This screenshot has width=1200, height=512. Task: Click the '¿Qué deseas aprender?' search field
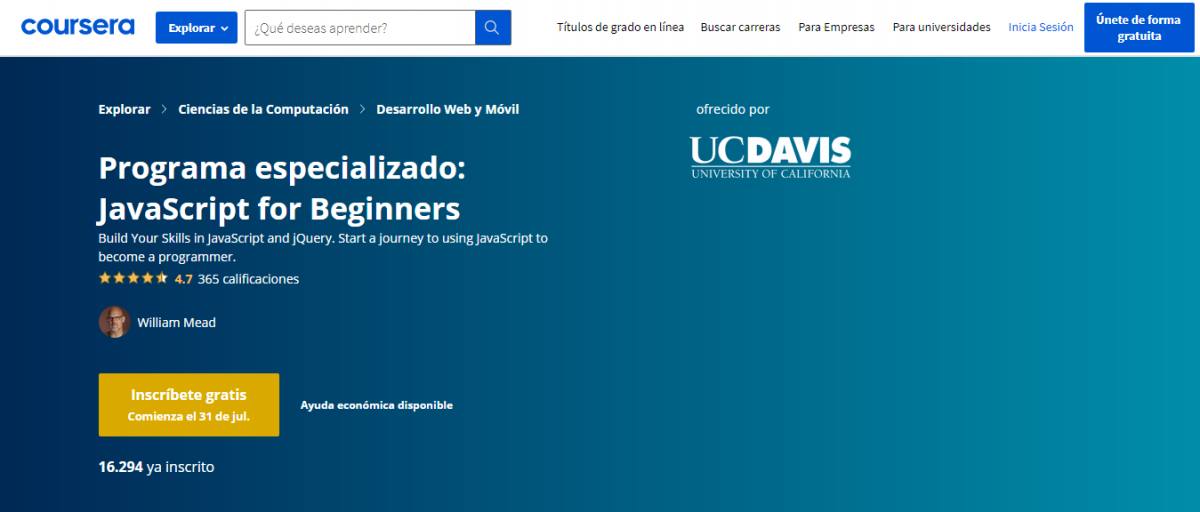[360, 28]
